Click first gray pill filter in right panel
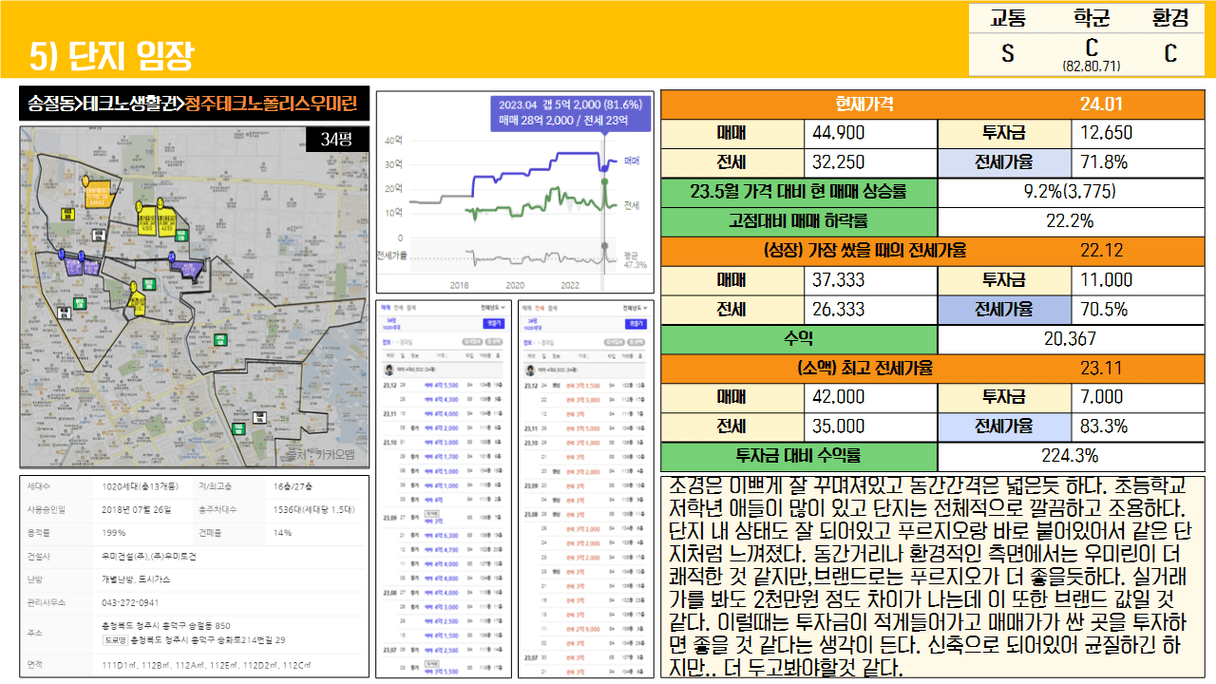 coord(614,342)
